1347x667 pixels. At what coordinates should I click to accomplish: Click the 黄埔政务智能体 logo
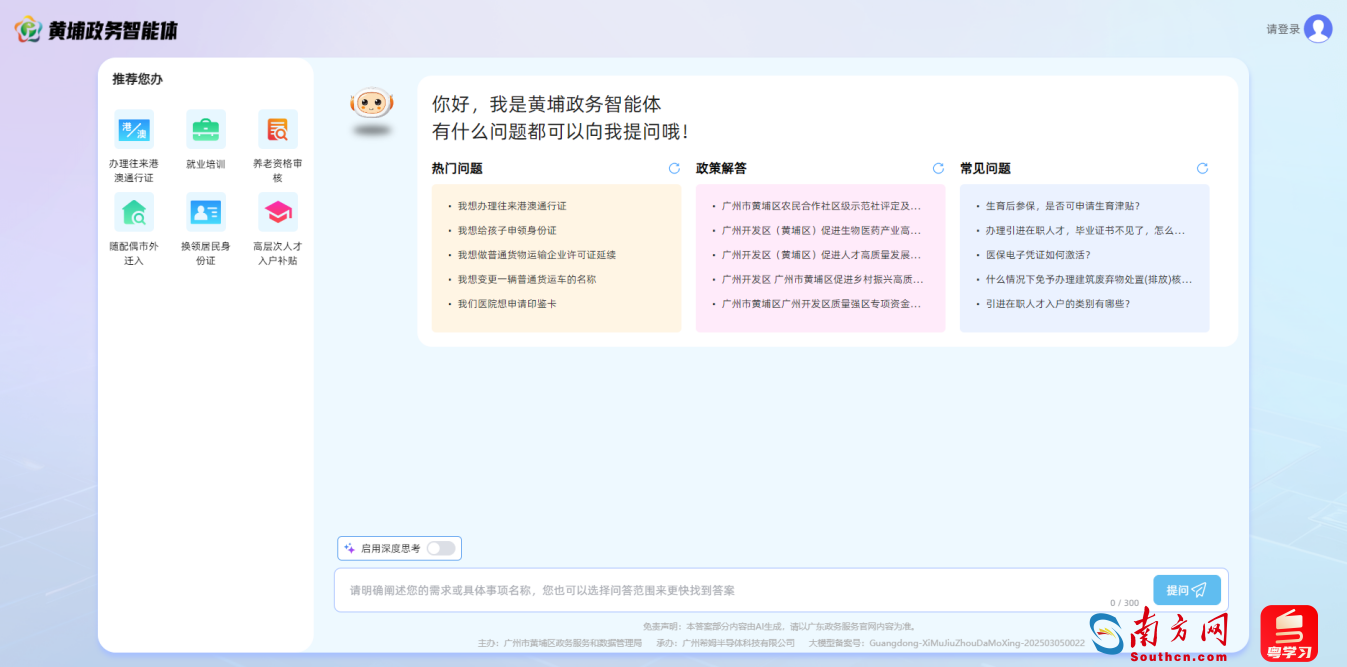pos(97,30)
